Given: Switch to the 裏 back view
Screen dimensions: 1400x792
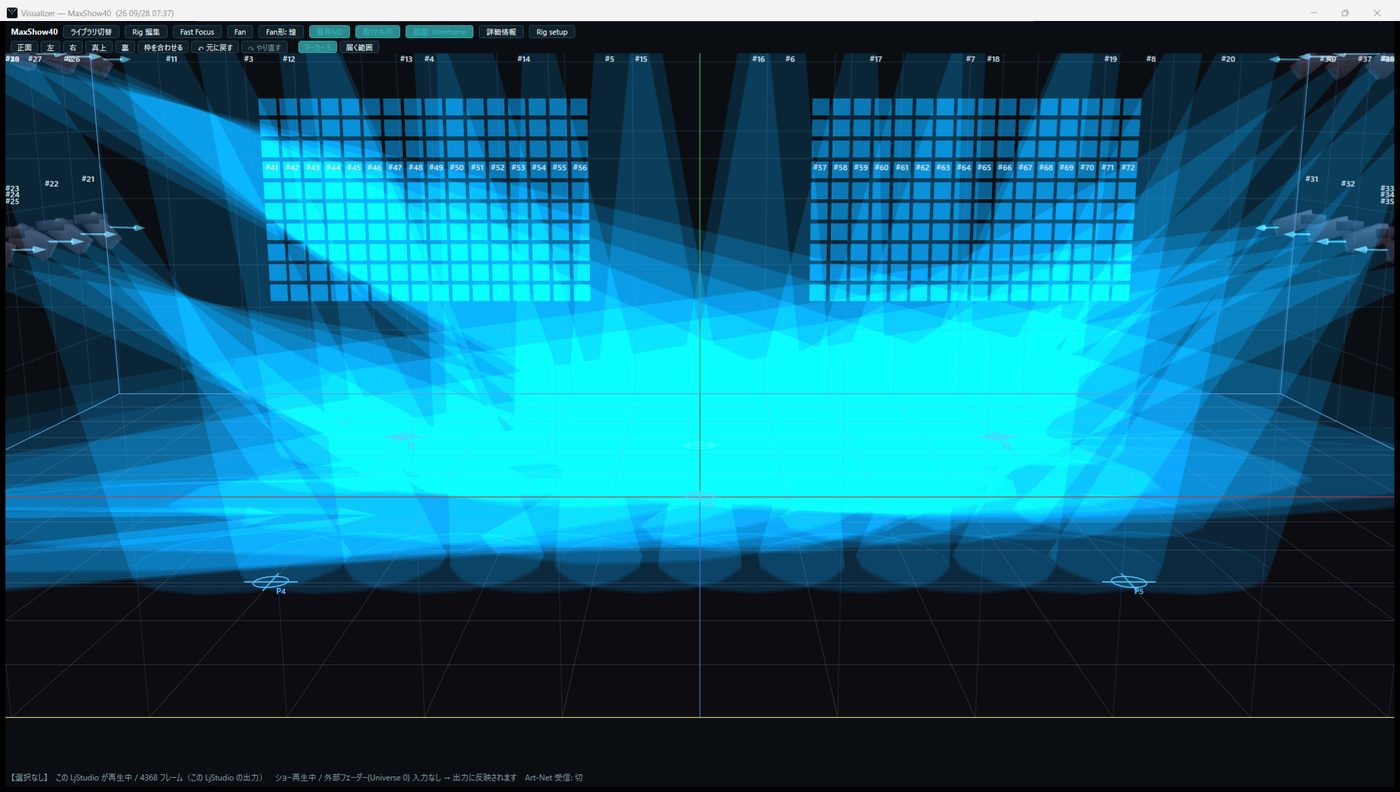Looking at the screenshot, I should click(x=125, y=47).
